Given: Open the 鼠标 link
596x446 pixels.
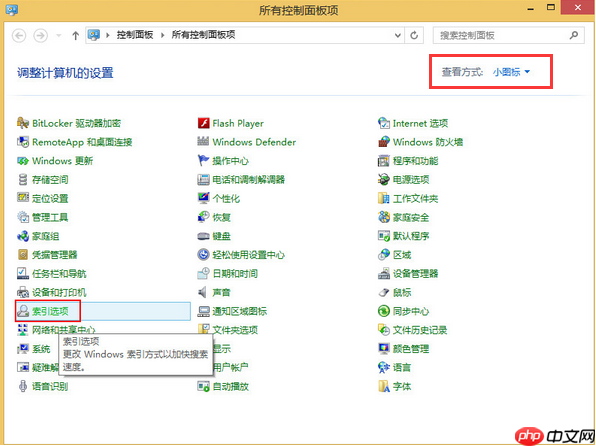Looking at the screenshot, I should (402, 292).
